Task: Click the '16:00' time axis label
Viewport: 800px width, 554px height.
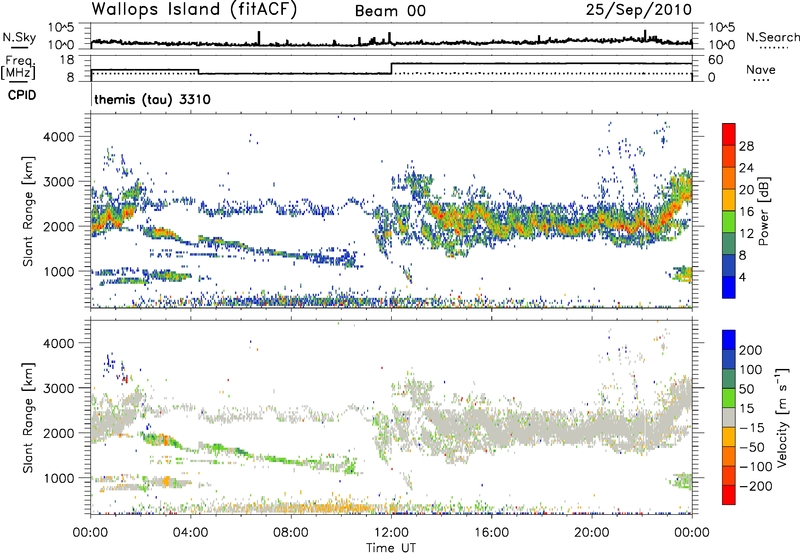Action: tap(491, 533)
